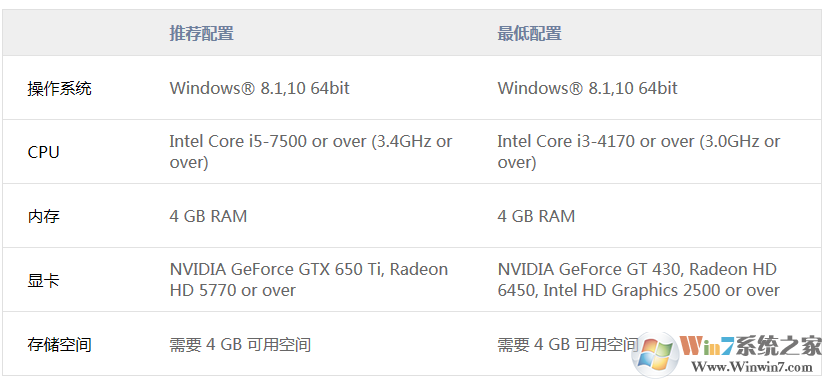Click the Intel HD Graphics 2500 text
Image resolution: width=829 pixels, height=381 pixels.
632,290
